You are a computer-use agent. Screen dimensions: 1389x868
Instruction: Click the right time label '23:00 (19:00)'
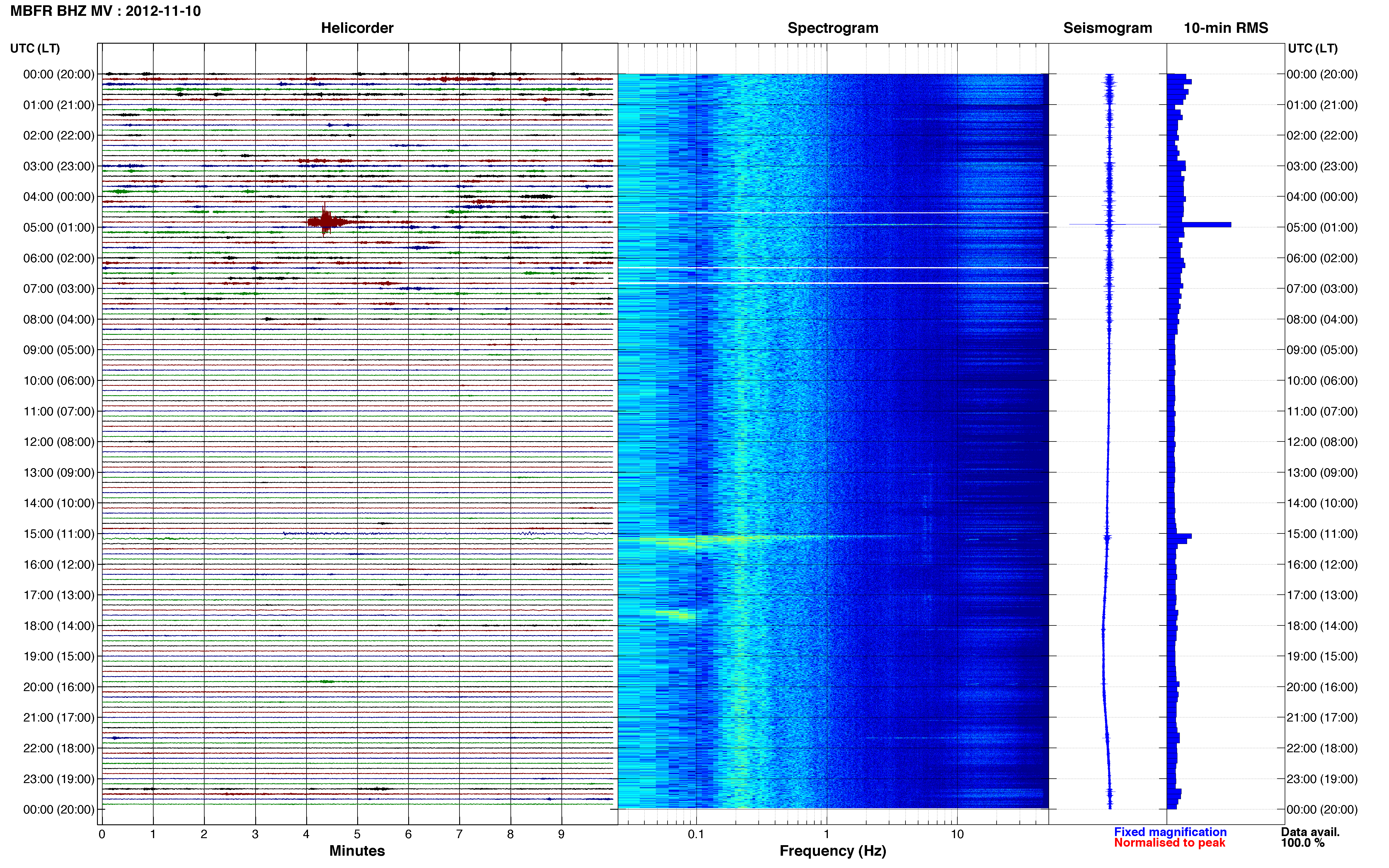click(x=1322, y=779)
